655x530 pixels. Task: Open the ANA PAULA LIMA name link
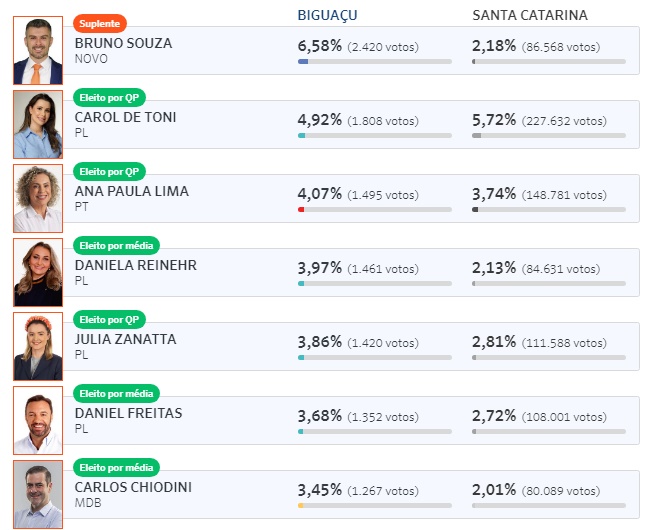tap(131, 191)
